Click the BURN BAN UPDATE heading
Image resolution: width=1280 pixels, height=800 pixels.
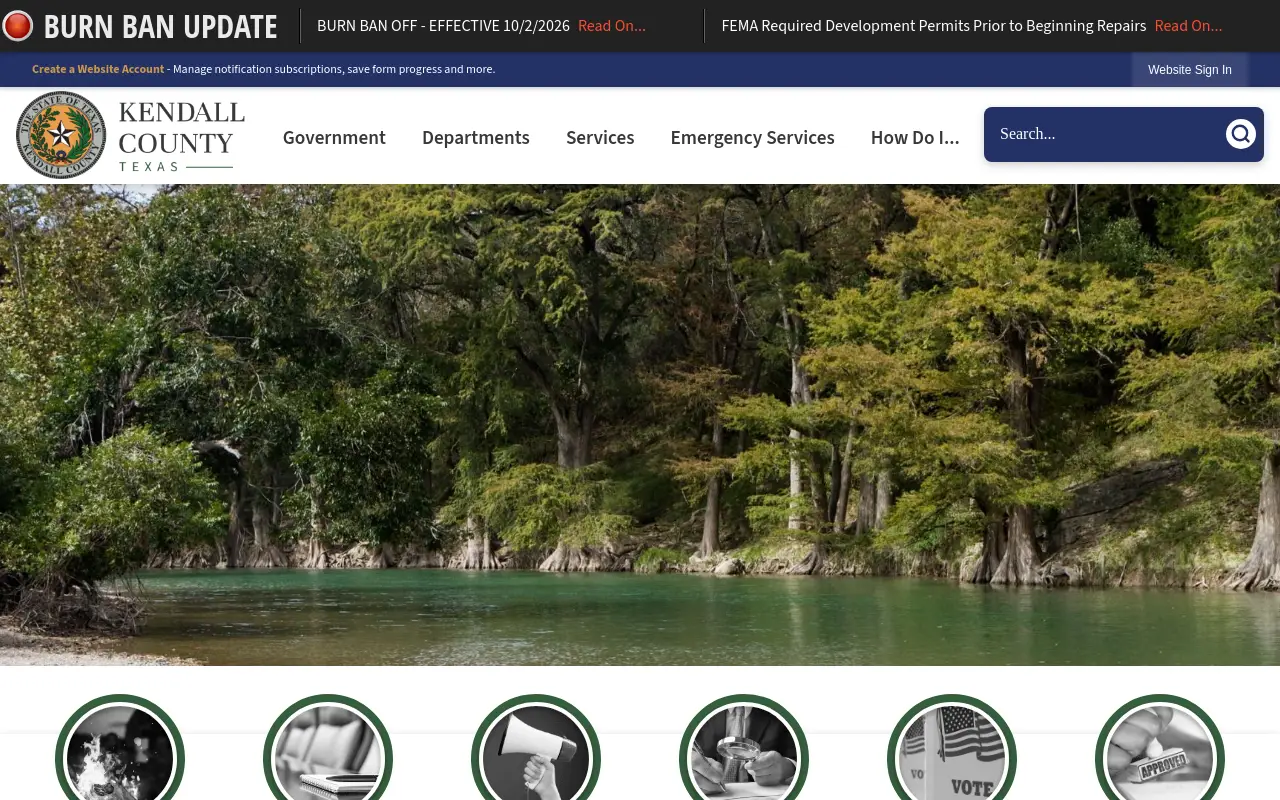pos(160,27)
